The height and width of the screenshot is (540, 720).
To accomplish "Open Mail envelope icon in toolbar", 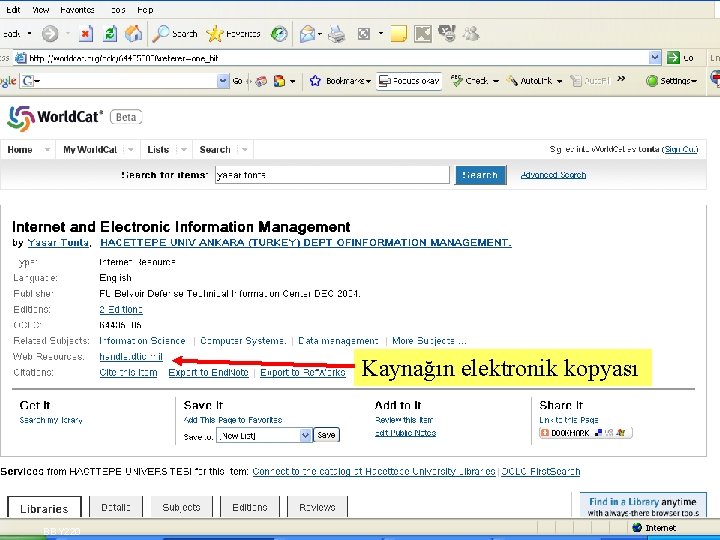I will point(307,34).
